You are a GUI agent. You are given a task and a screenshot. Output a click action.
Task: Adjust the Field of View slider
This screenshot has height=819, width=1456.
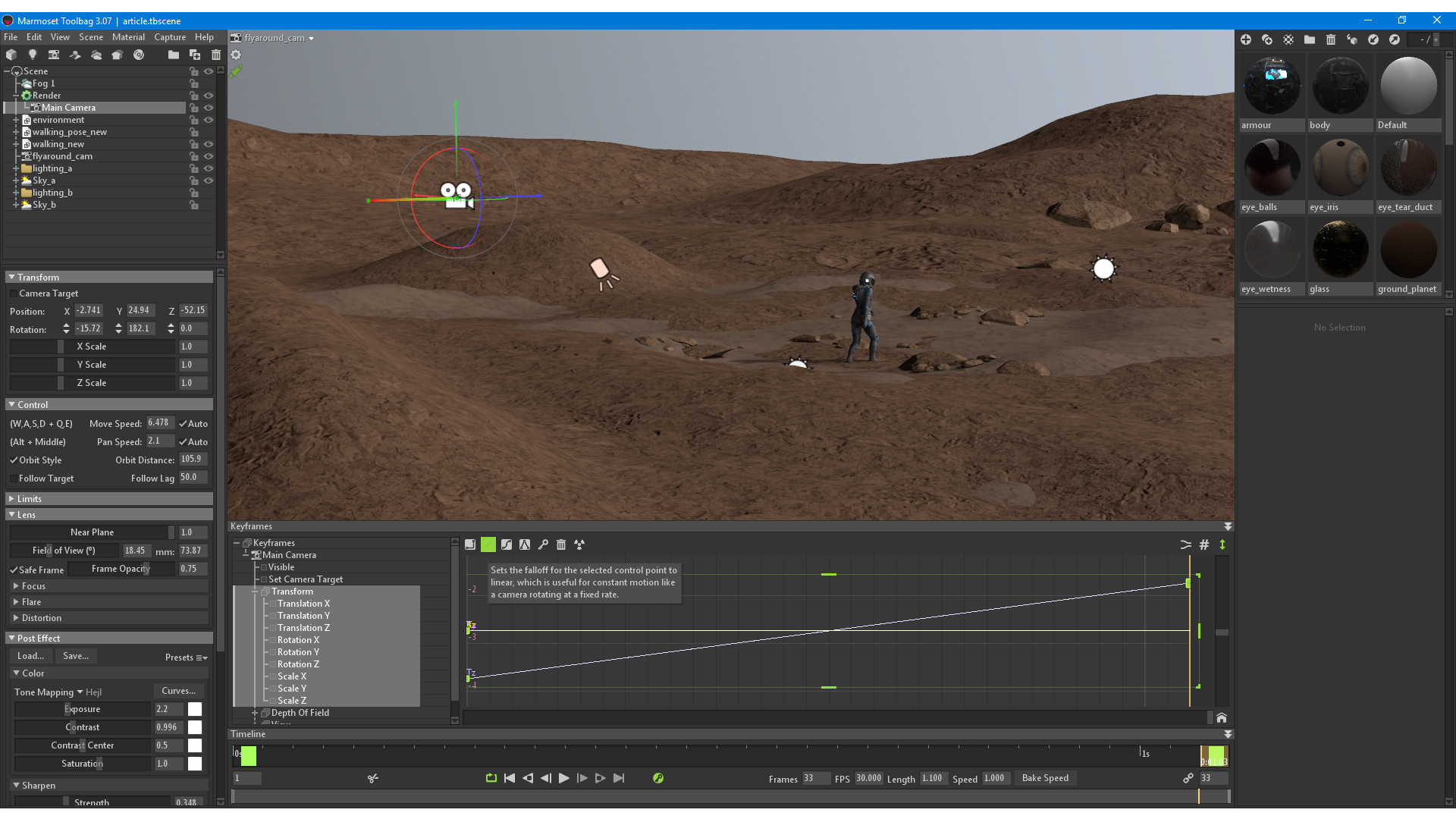coord(64,551)
